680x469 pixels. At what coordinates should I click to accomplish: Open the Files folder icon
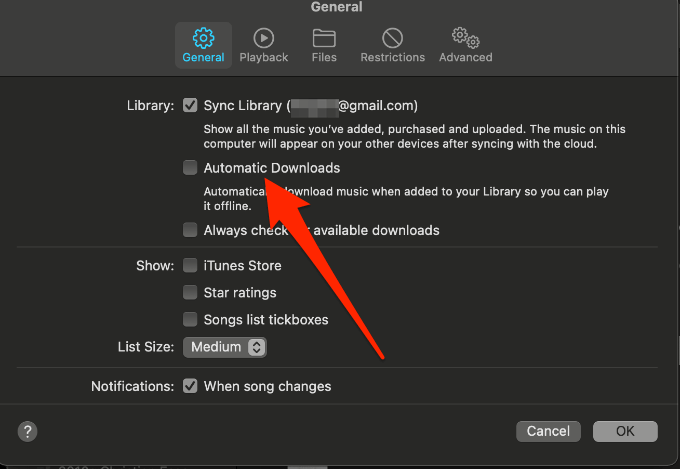[x=324, y=38]
